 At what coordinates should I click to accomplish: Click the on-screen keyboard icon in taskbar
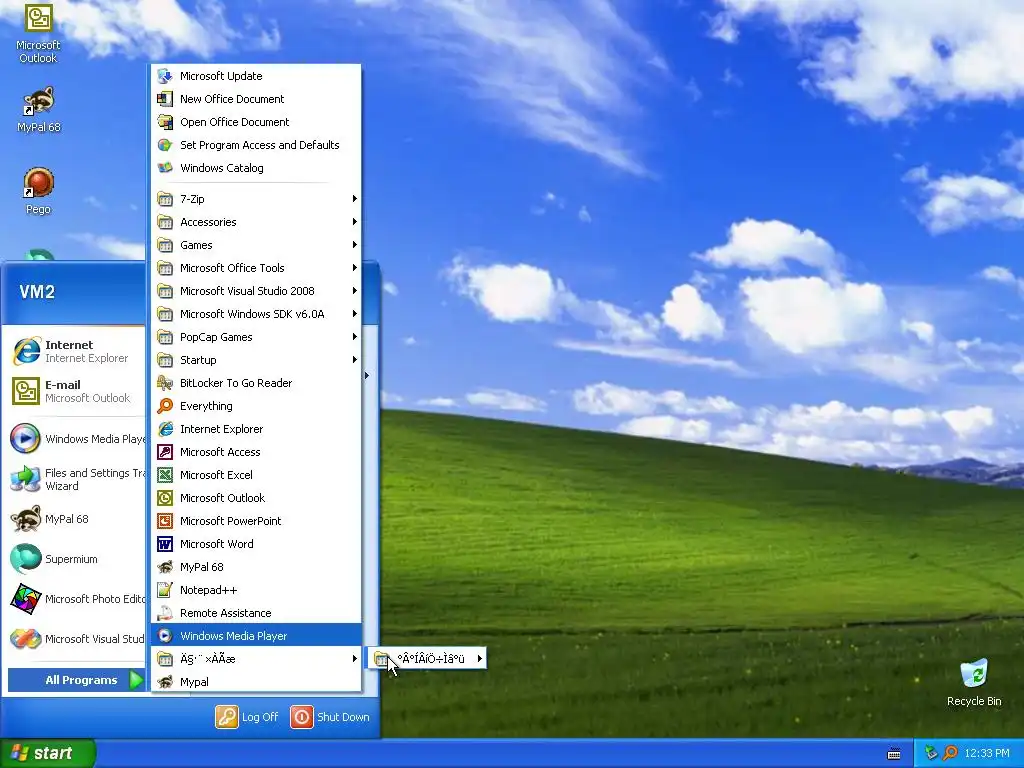click(894, 754)
